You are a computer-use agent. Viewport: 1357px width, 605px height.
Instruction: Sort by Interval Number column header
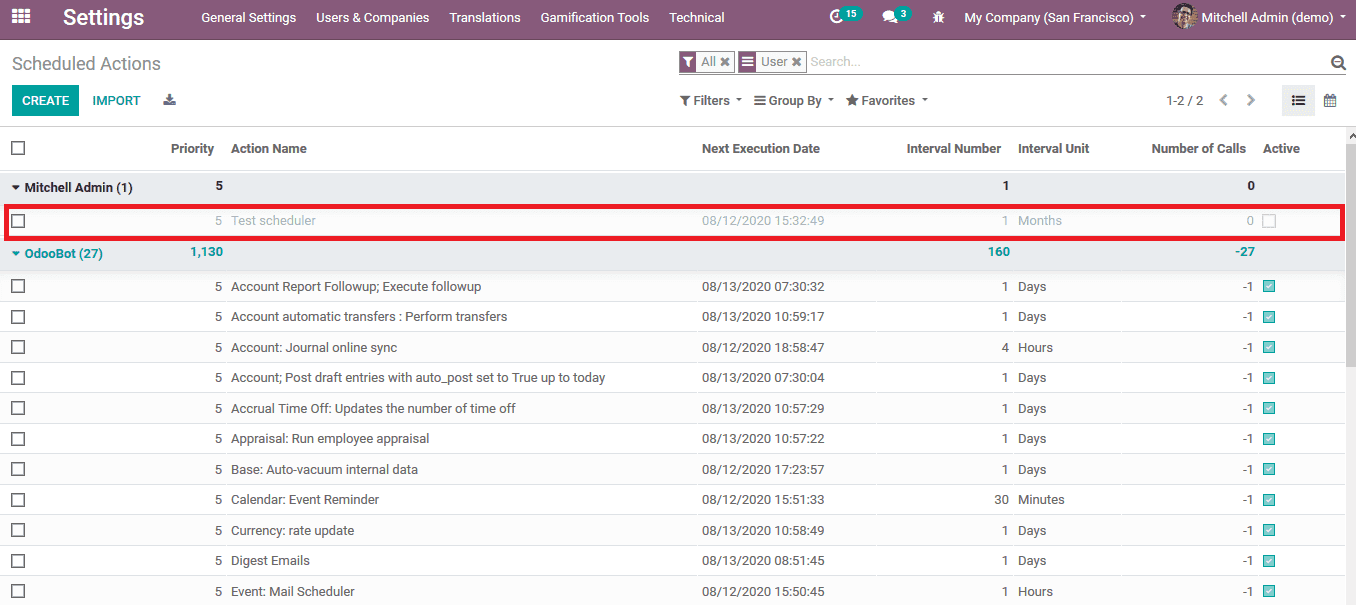954,148
